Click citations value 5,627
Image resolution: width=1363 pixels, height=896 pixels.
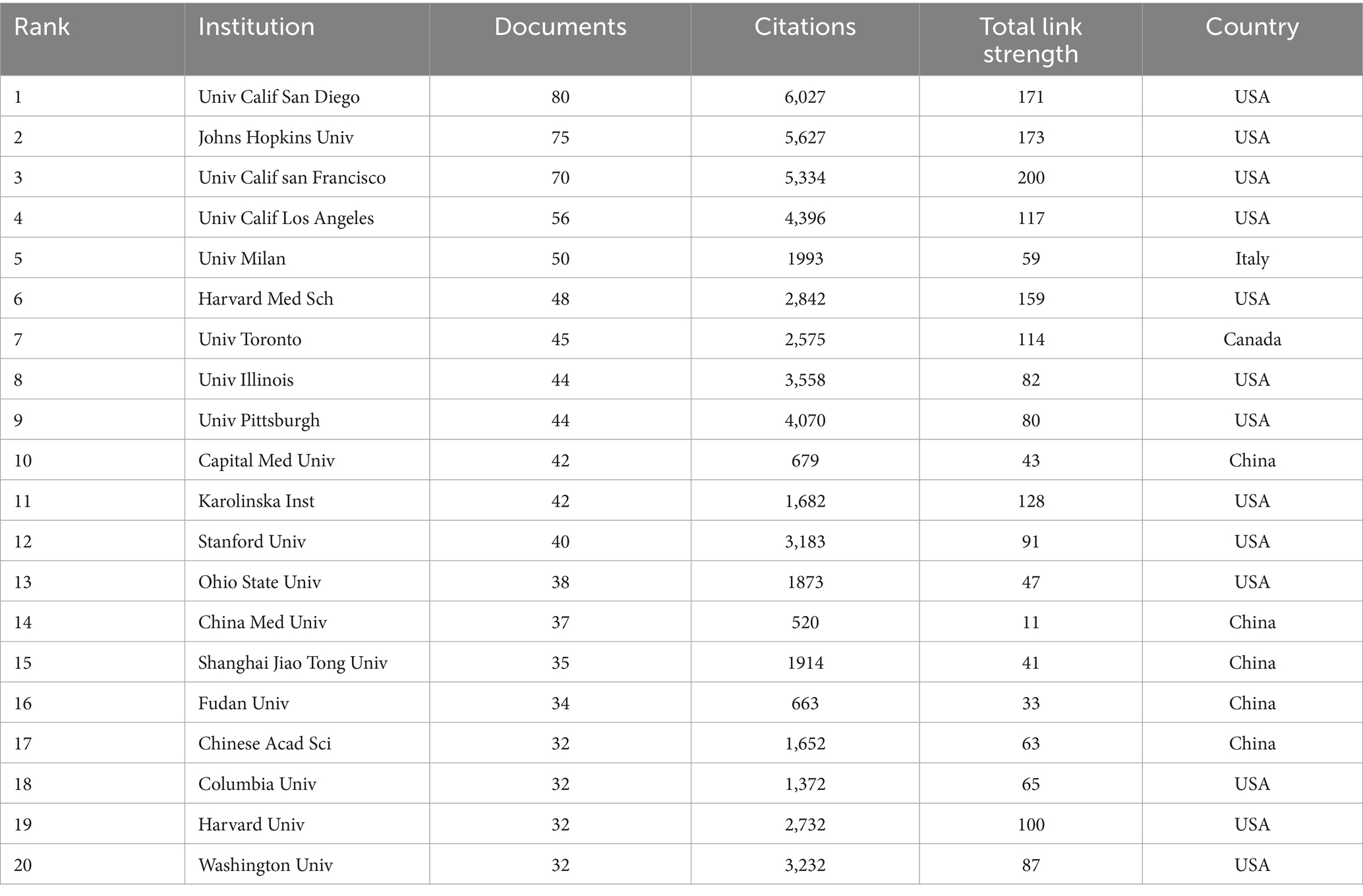pyautogui.click(x=805, y=137)
